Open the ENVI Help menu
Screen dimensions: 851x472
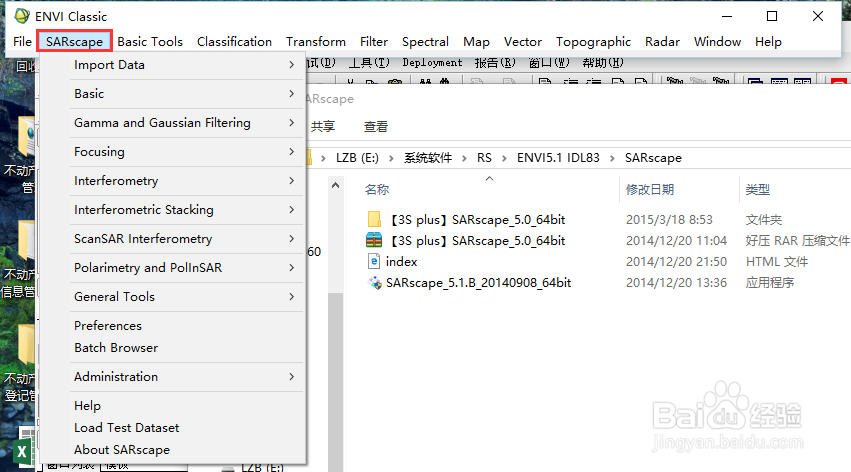(x=768, y=42)
